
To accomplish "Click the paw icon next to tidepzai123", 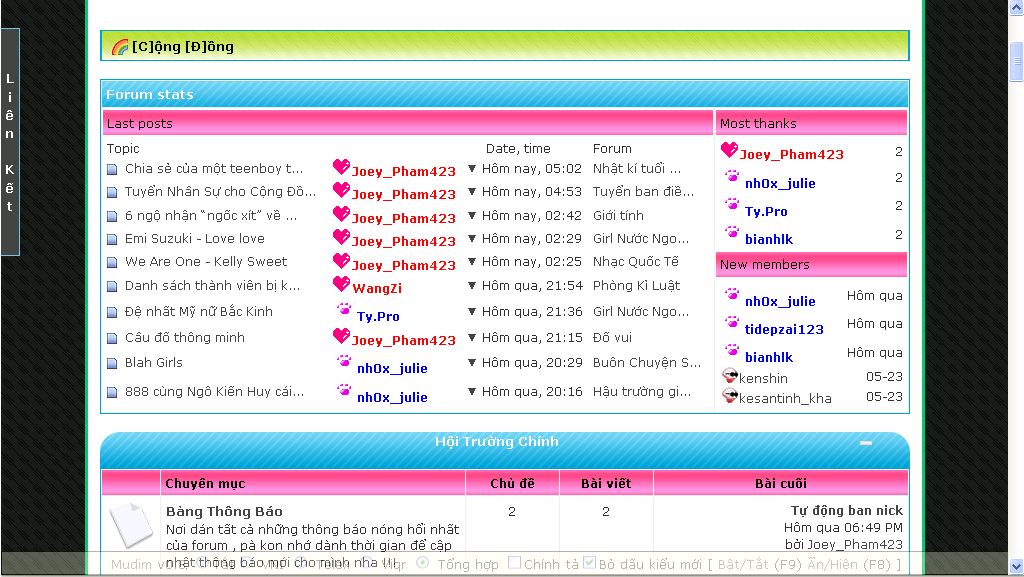I will pyautogui.click(x=732, y=324).
